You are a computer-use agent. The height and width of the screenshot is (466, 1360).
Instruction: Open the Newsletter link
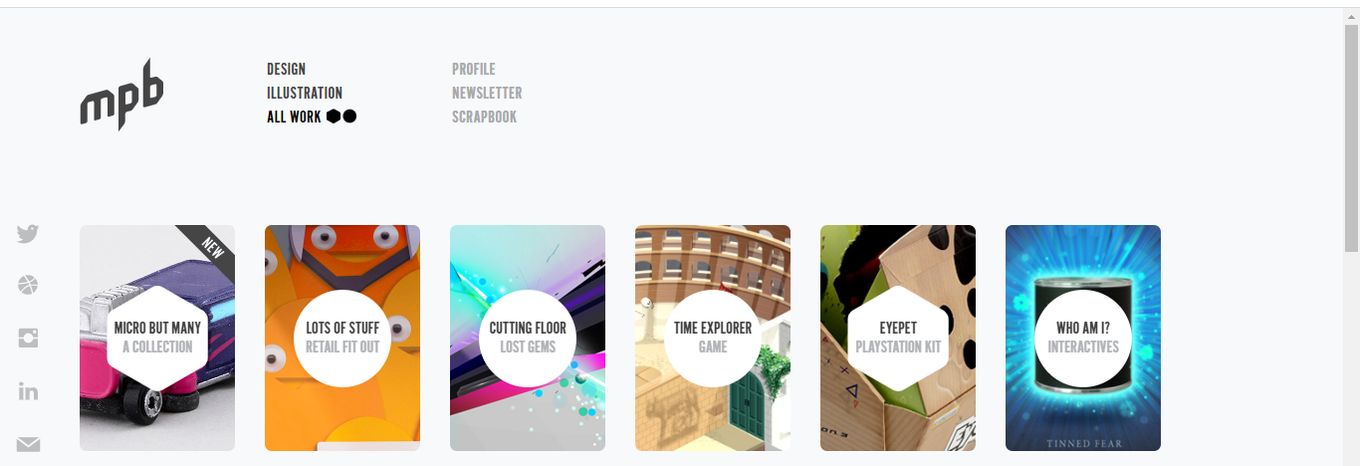click(487, 93)
